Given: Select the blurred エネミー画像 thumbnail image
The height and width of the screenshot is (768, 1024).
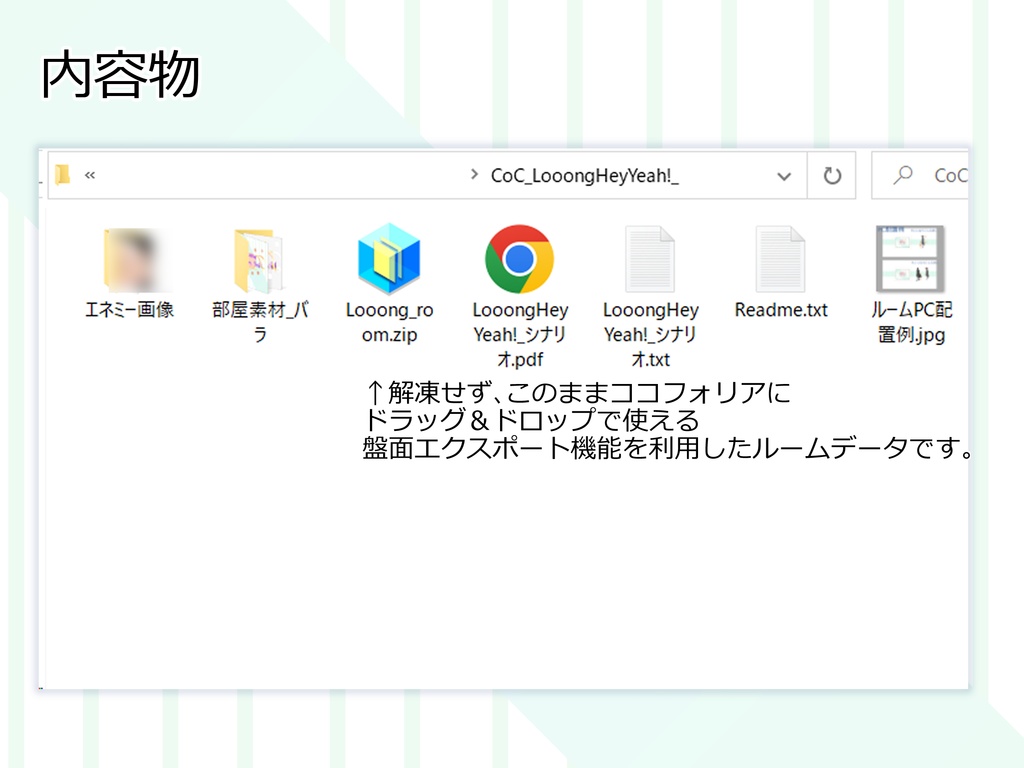Looking at the screenshot, I should [x=130, y=255].
